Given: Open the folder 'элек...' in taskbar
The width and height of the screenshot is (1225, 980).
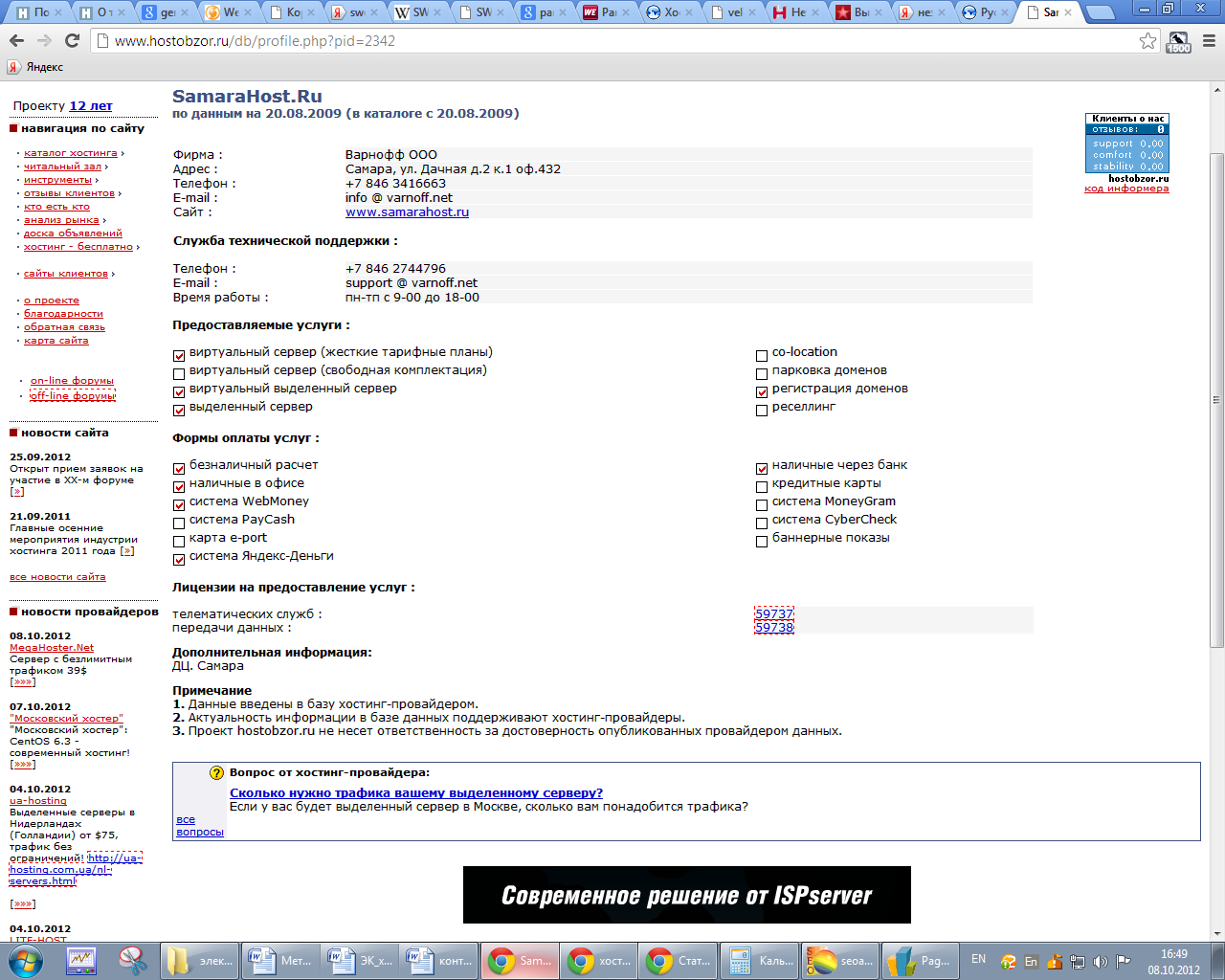Looking at the screenshot, I should (x=199, y=961).
